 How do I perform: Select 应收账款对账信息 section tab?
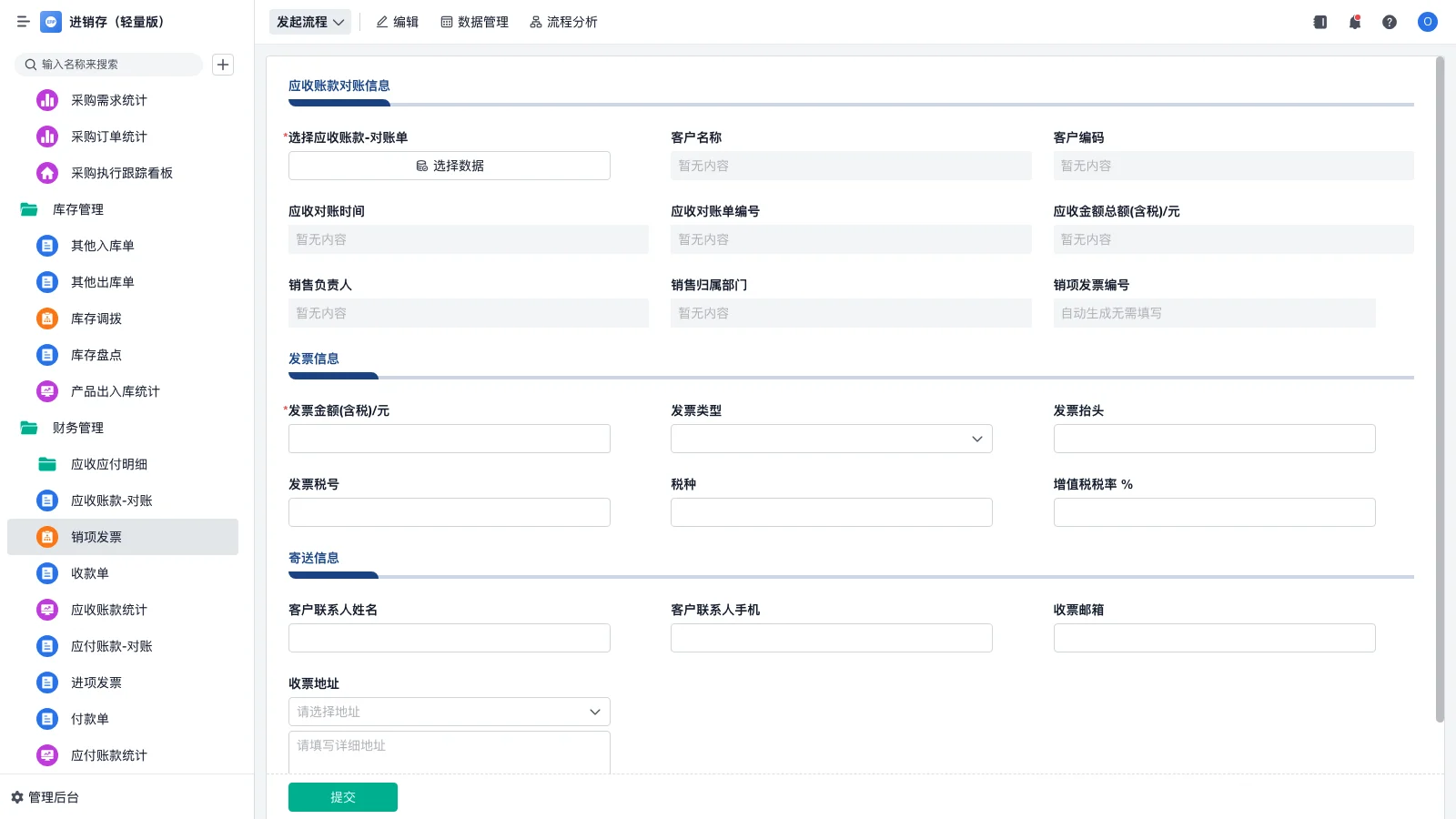(x=339, y=86)
